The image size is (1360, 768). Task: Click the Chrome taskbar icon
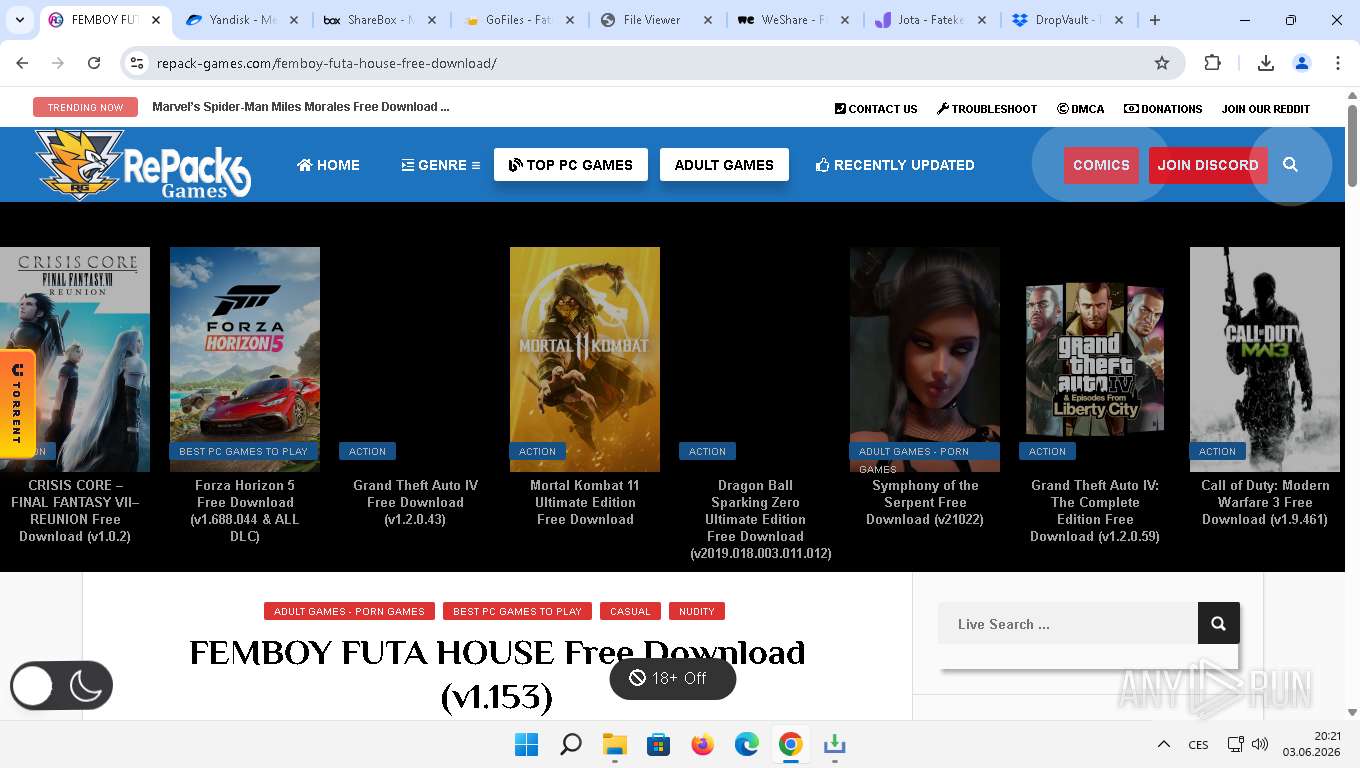coord(790,744)
